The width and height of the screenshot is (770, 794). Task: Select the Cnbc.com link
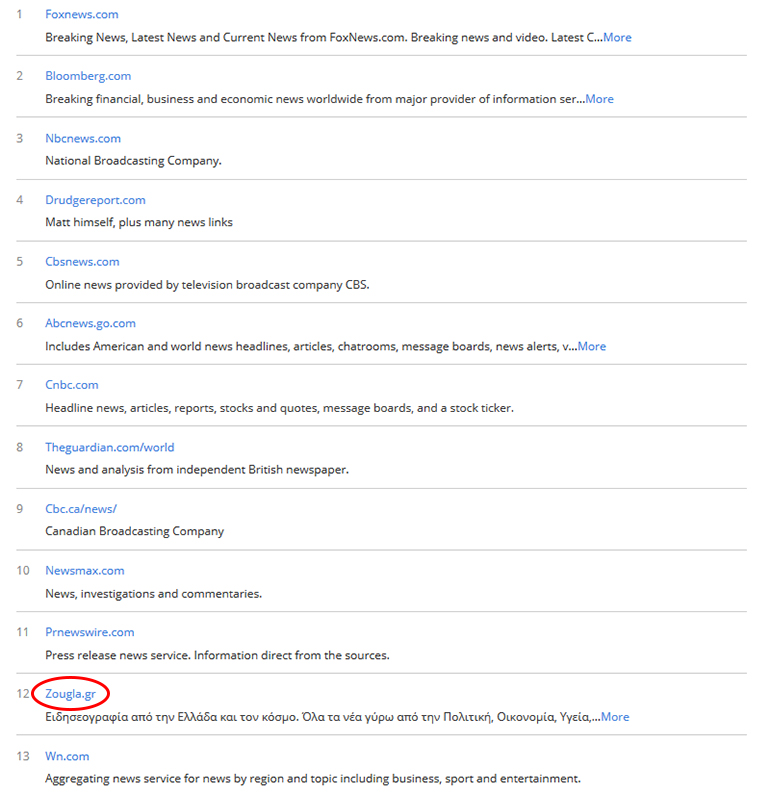(x=72, y=385)
